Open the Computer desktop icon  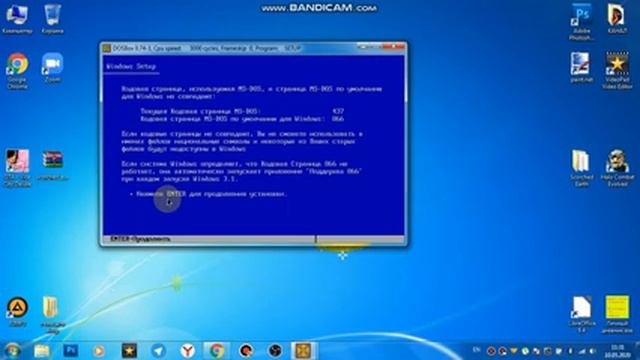(17, 19)
